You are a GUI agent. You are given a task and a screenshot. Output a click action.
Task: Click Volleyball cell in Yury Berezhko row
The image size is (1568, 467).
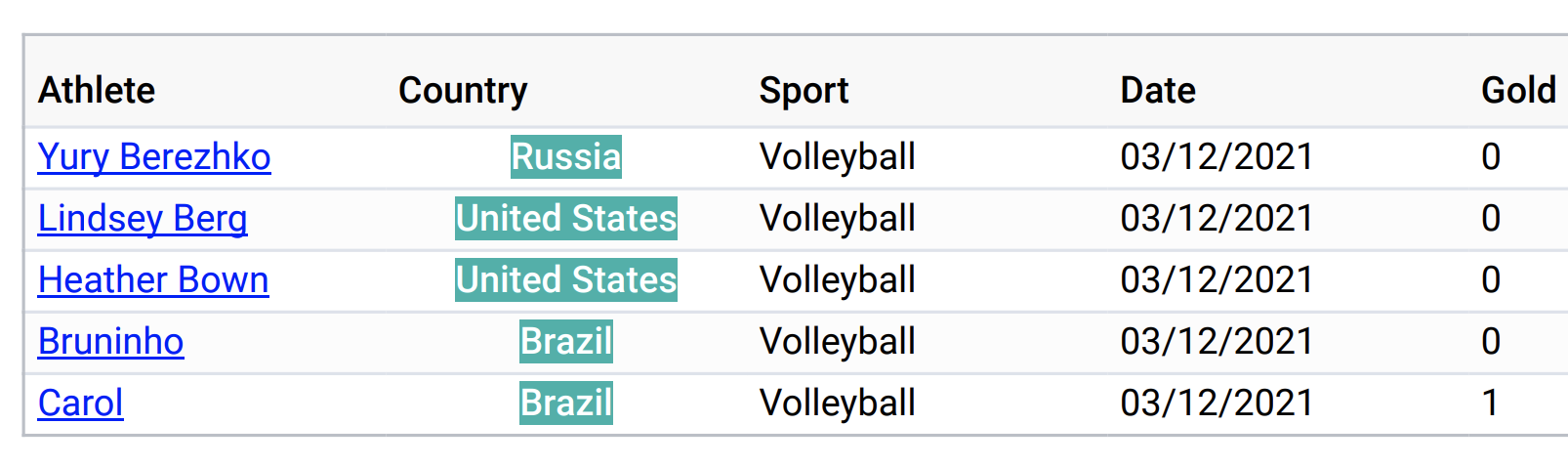(838, 157)
